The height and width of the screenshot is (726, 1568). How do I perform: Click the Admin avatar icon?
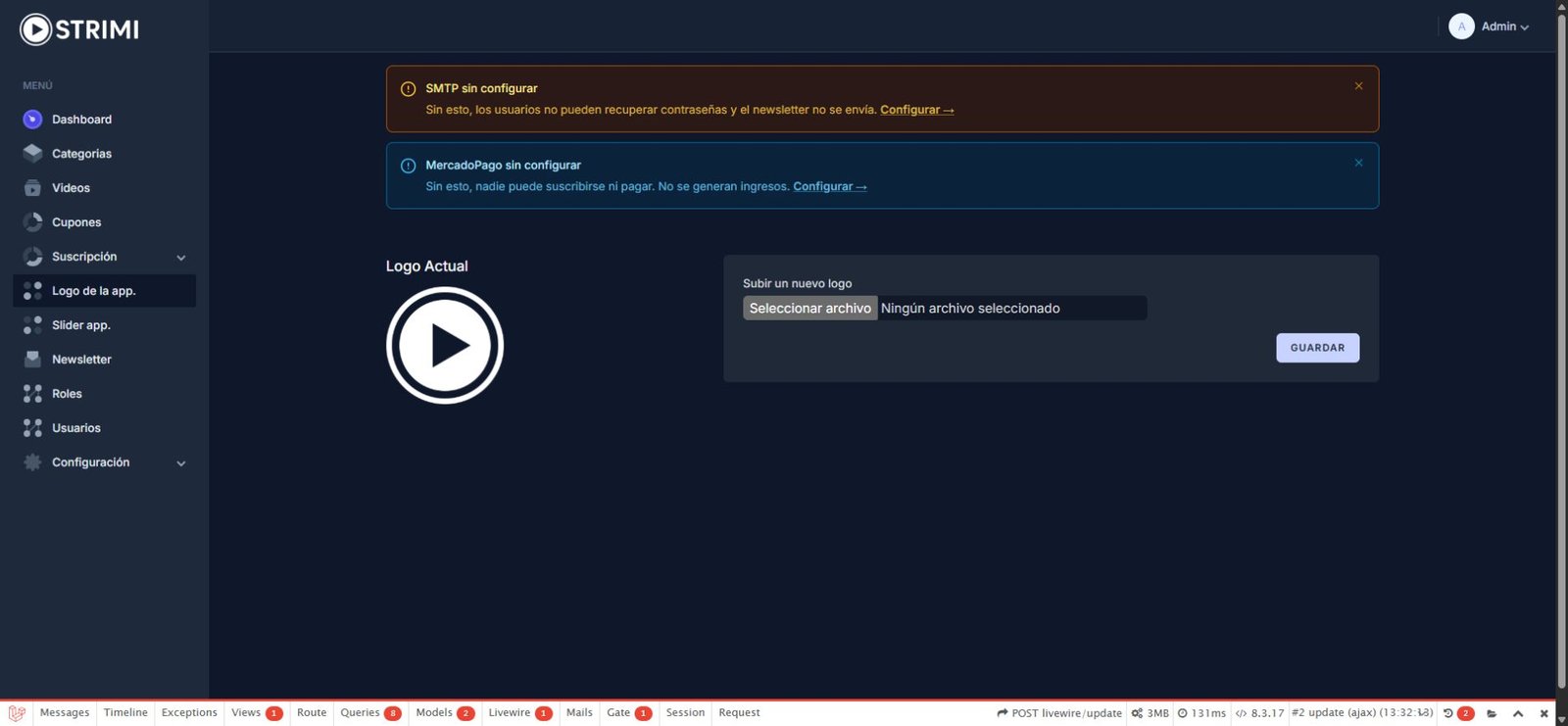(1461, 26)
